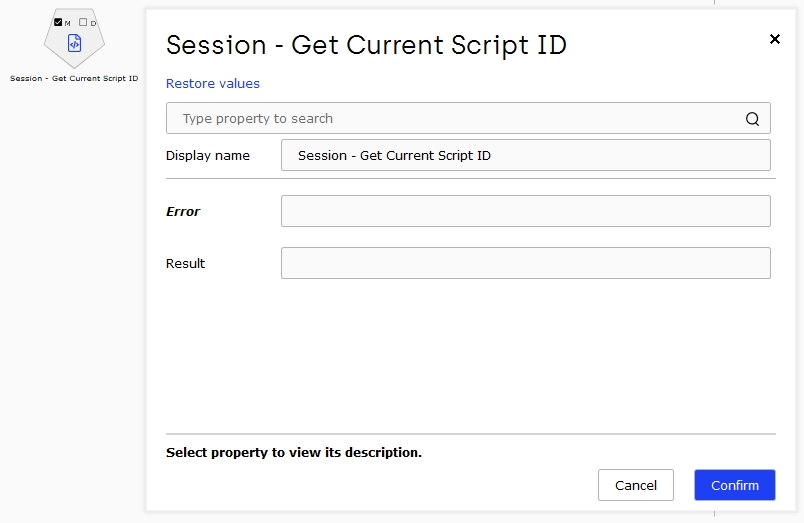Focus the Type property to search field
This screenshot has width=804, height=523.
pyautogui.click(x=468, y=118)
